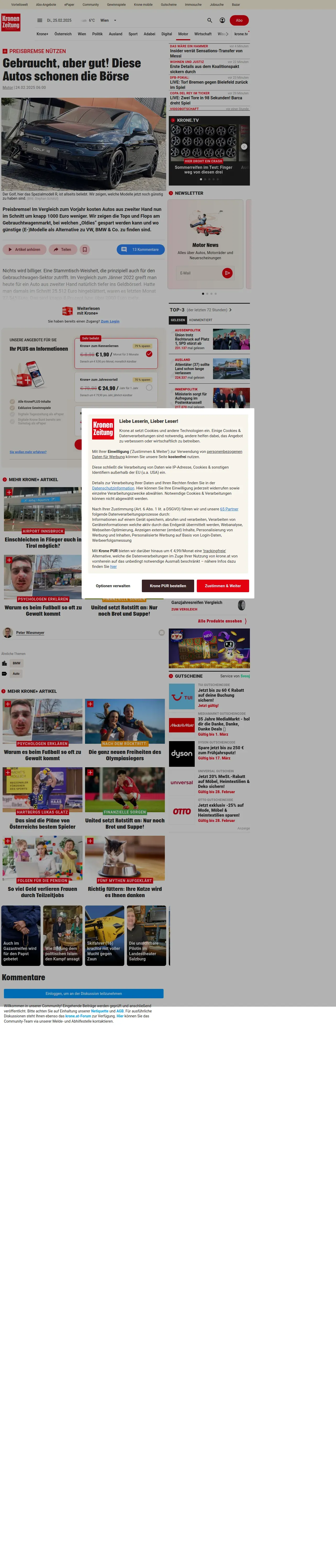Click the dyson voucher logo

tap(182, 754)
